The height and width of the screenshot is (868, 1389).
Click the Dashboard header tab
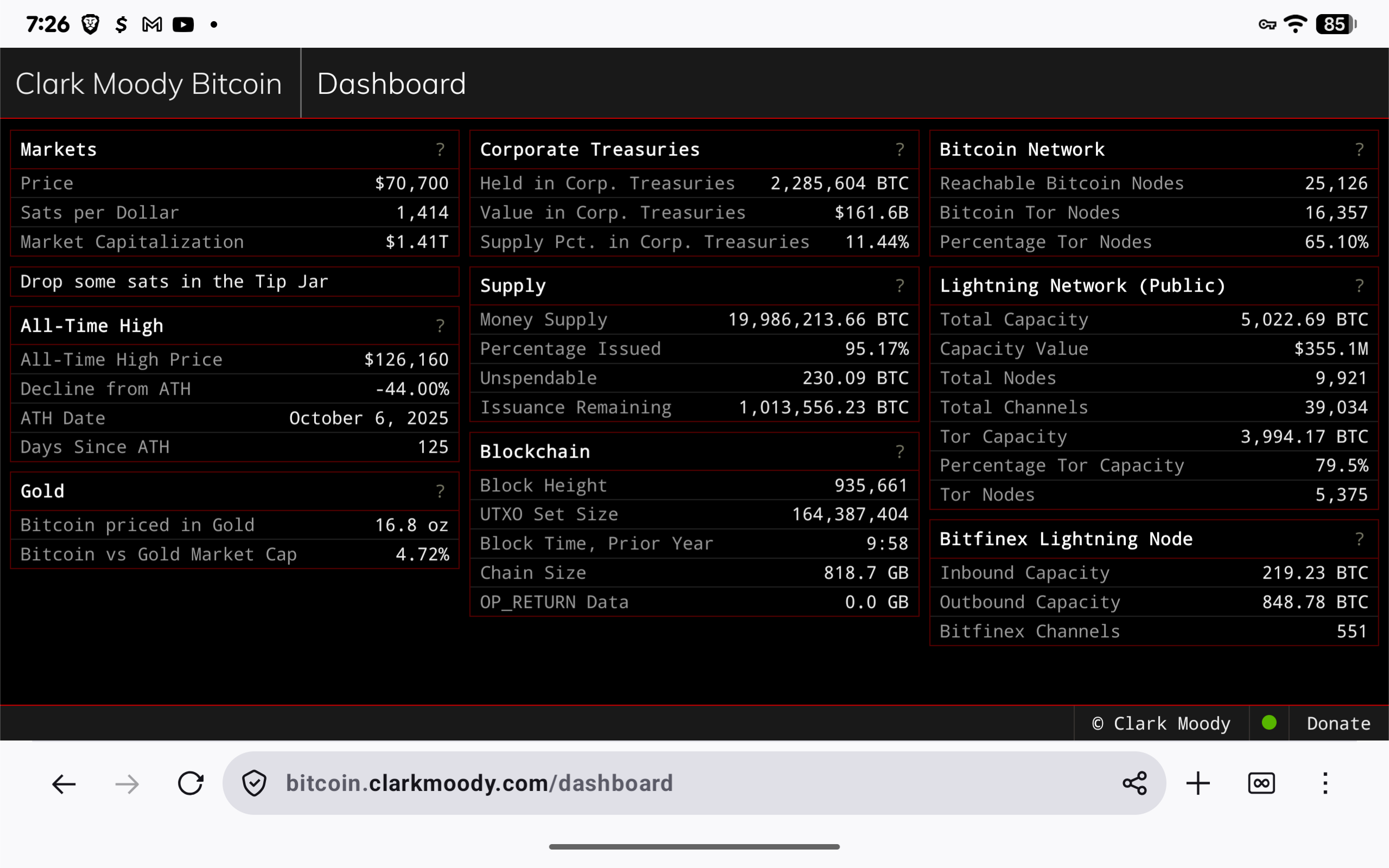point(391,84)
